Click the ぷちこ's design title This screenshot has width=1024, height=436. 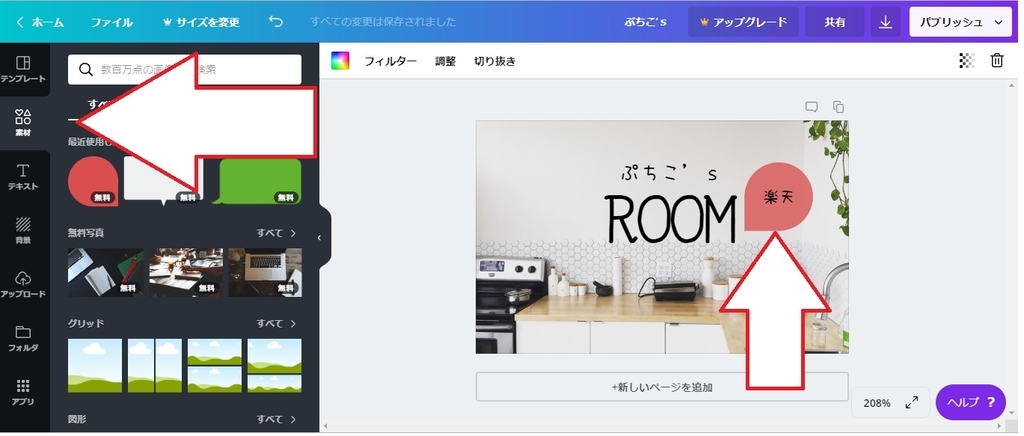[x=644, y=22]
